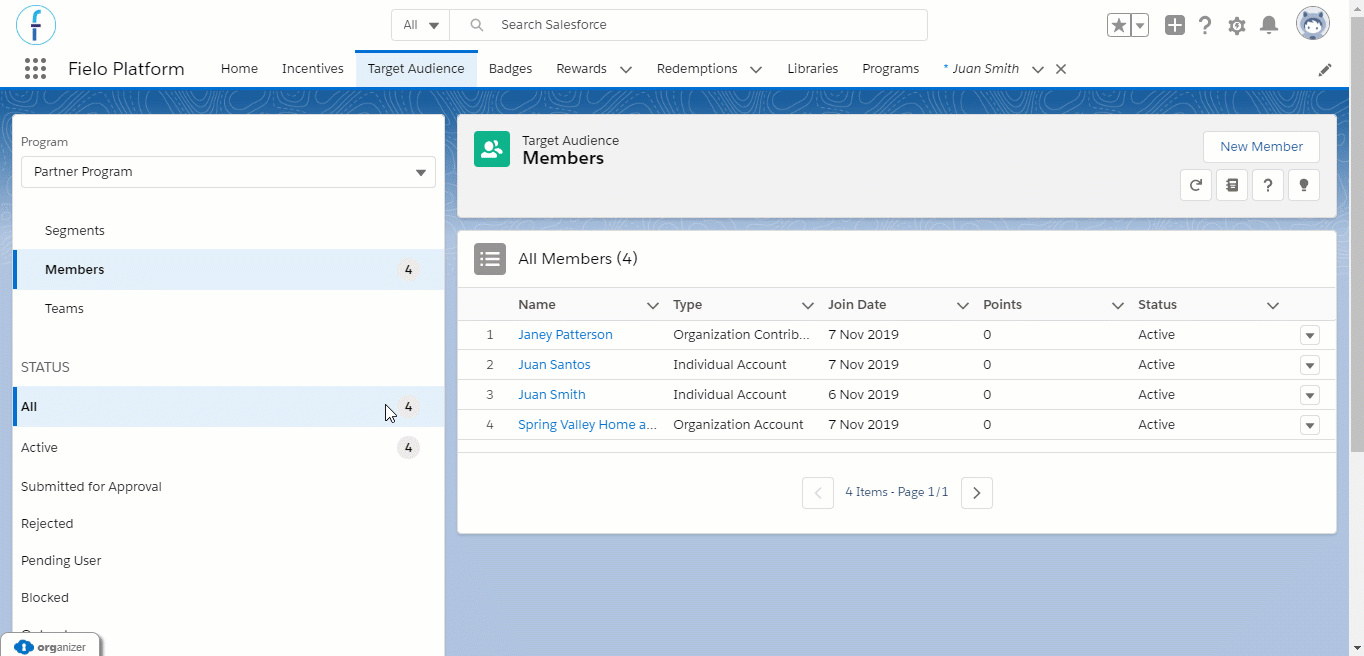Focus the Search Salesforce field
Image resolution: width=1364 pixels, height=656 pixels.
pos(689,25)
